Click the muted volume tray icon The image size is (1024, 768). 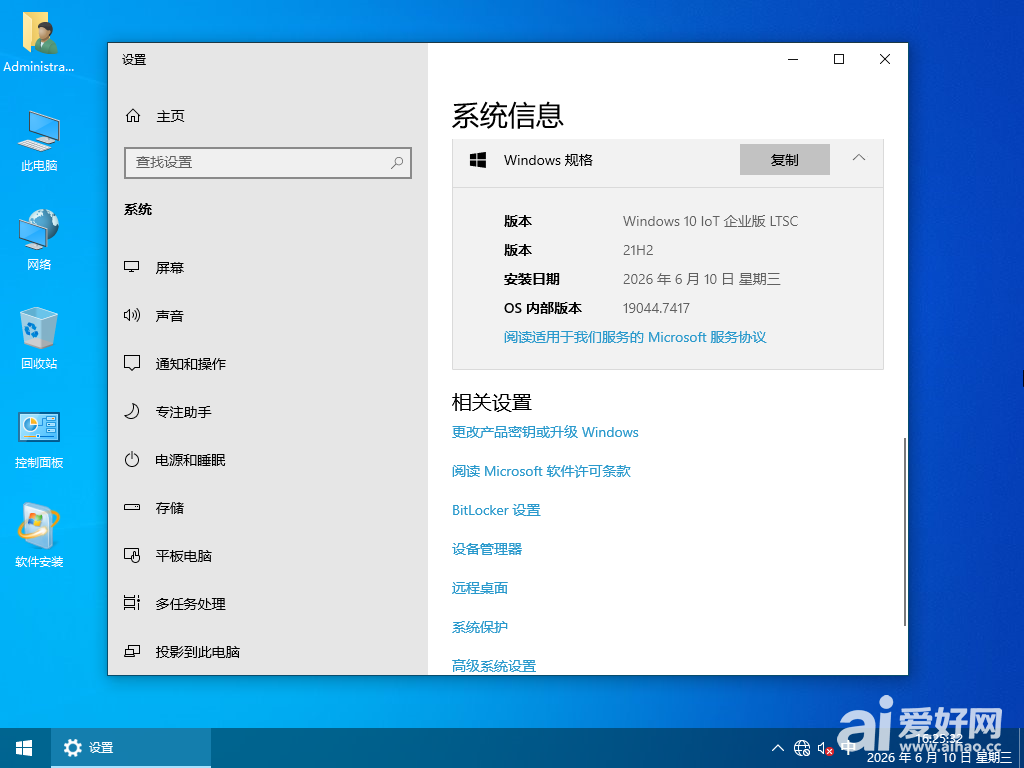pyautogui.click(x=825, y=749)
